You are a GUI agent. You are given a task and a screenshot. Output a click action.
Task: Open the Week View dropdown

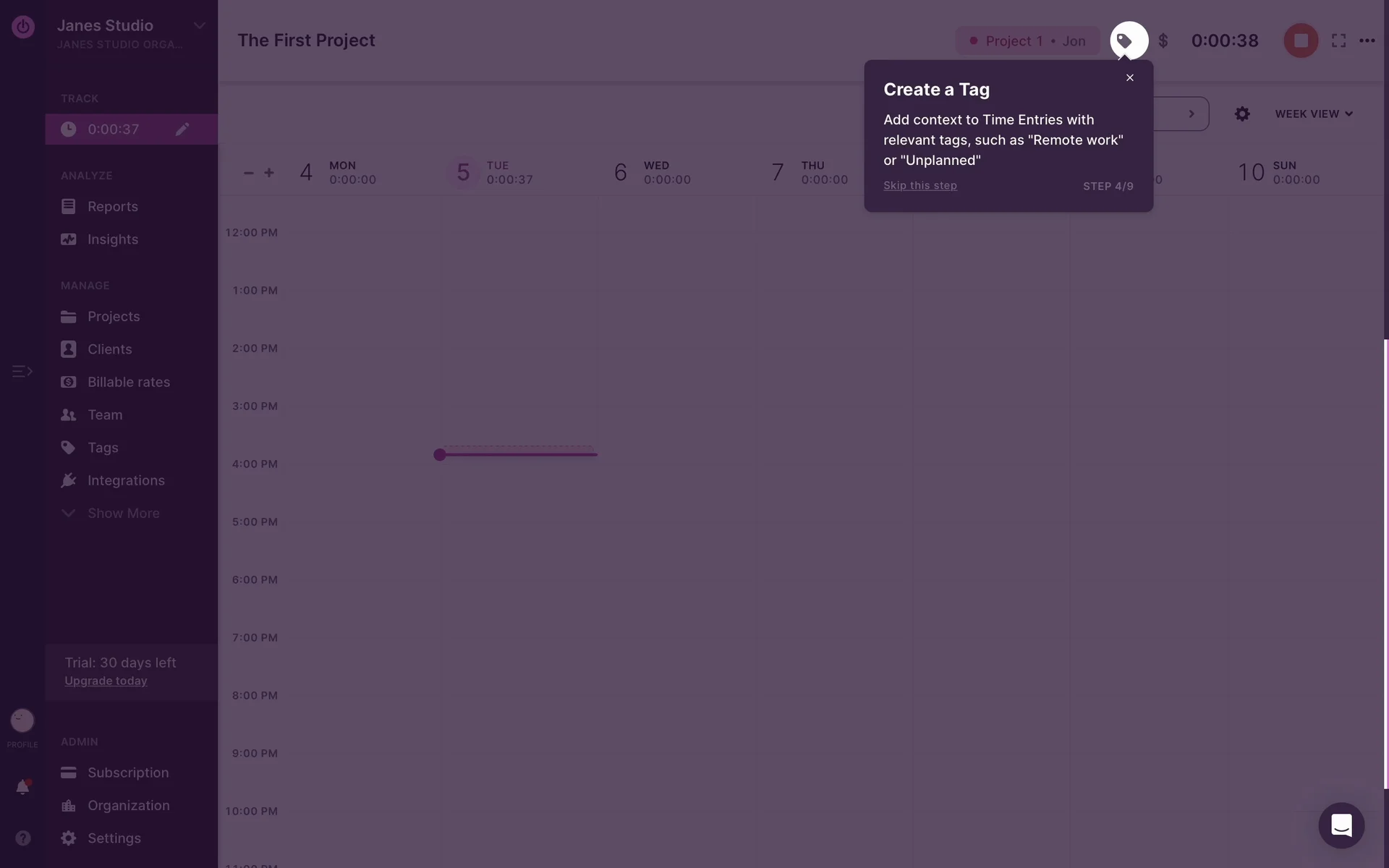tap(1313, 114)
